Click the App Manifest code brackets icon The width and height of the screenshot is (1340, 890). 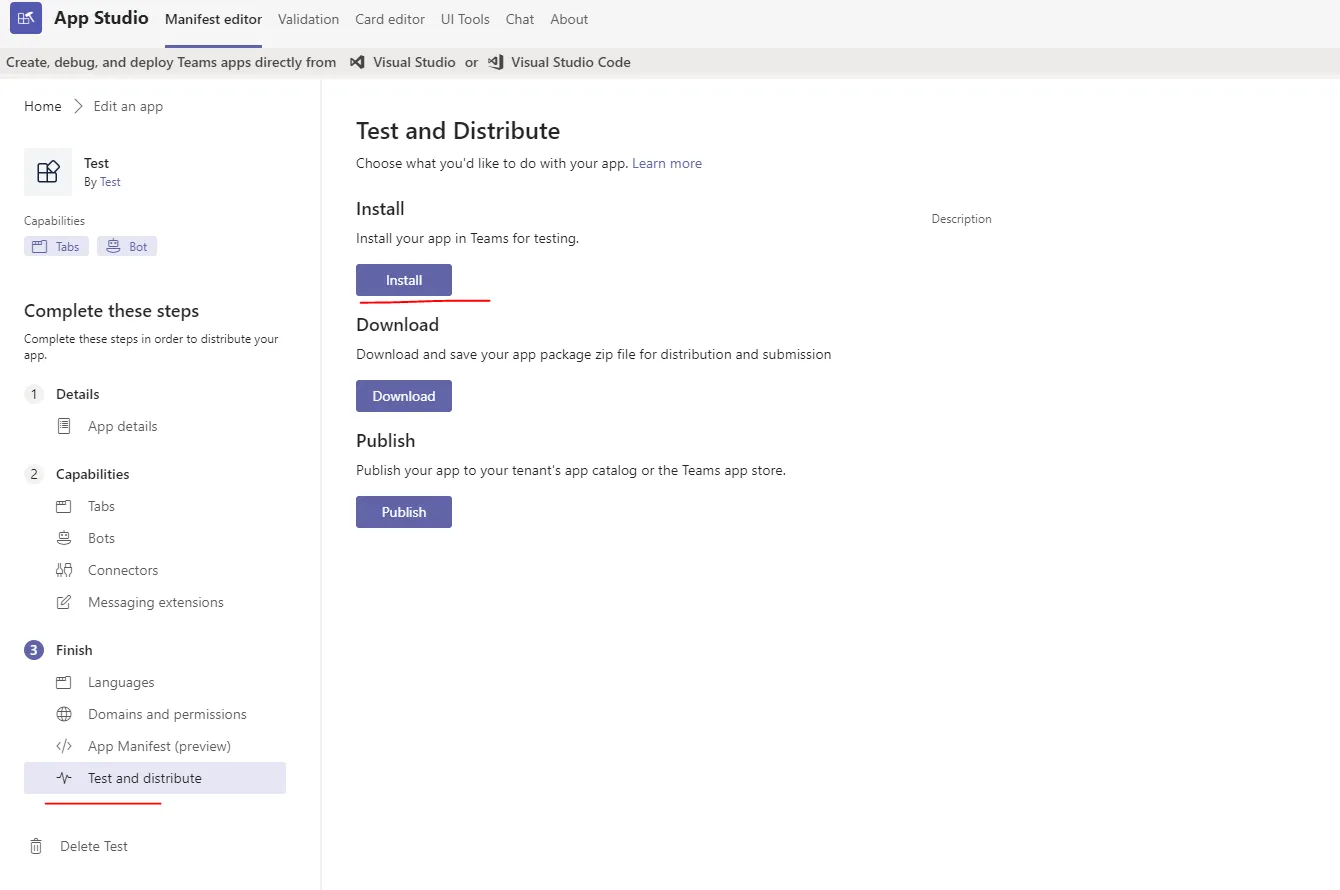click(x=64, y=746)
